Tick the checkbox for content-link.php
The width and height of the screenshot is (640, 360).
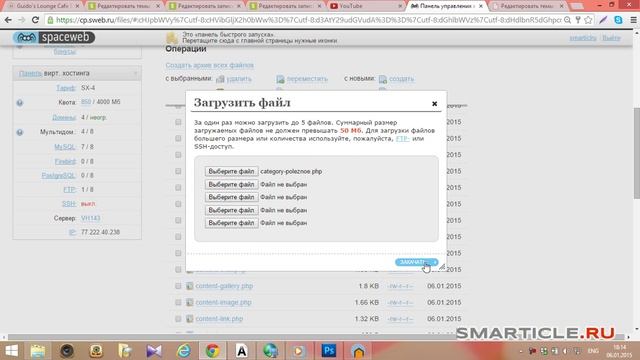[178, 319]
